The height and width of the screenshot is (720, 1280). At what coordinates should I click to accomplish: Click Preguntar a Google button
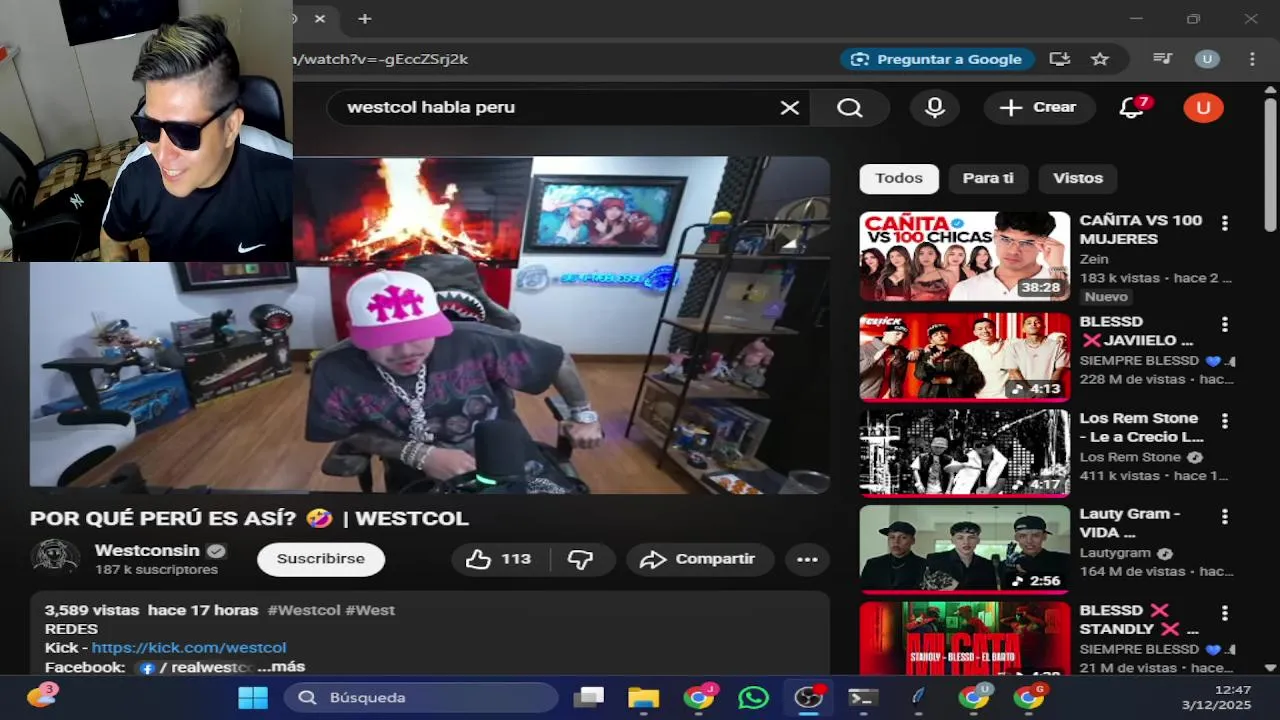pyautogui.click(x=937, y=59)
